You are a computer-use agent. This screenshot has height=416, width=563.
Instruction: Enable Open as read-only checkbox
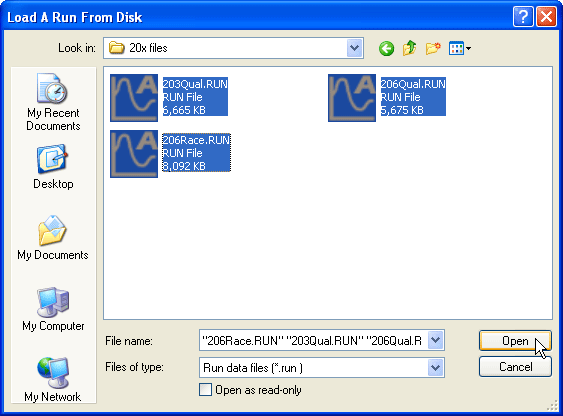coord(205,390)
